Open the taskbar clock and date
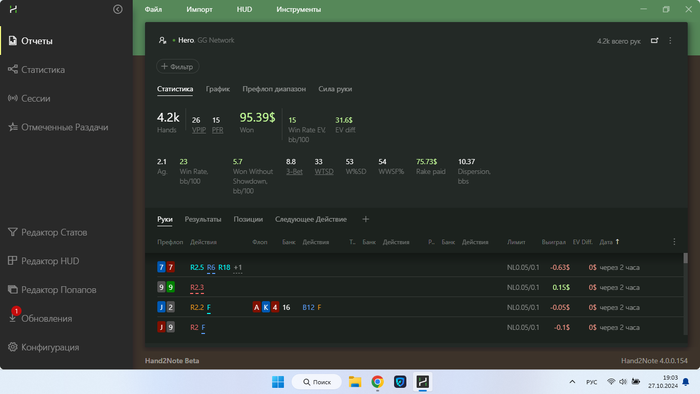Viewport: 700px width, 394px height. coord(663,382)
